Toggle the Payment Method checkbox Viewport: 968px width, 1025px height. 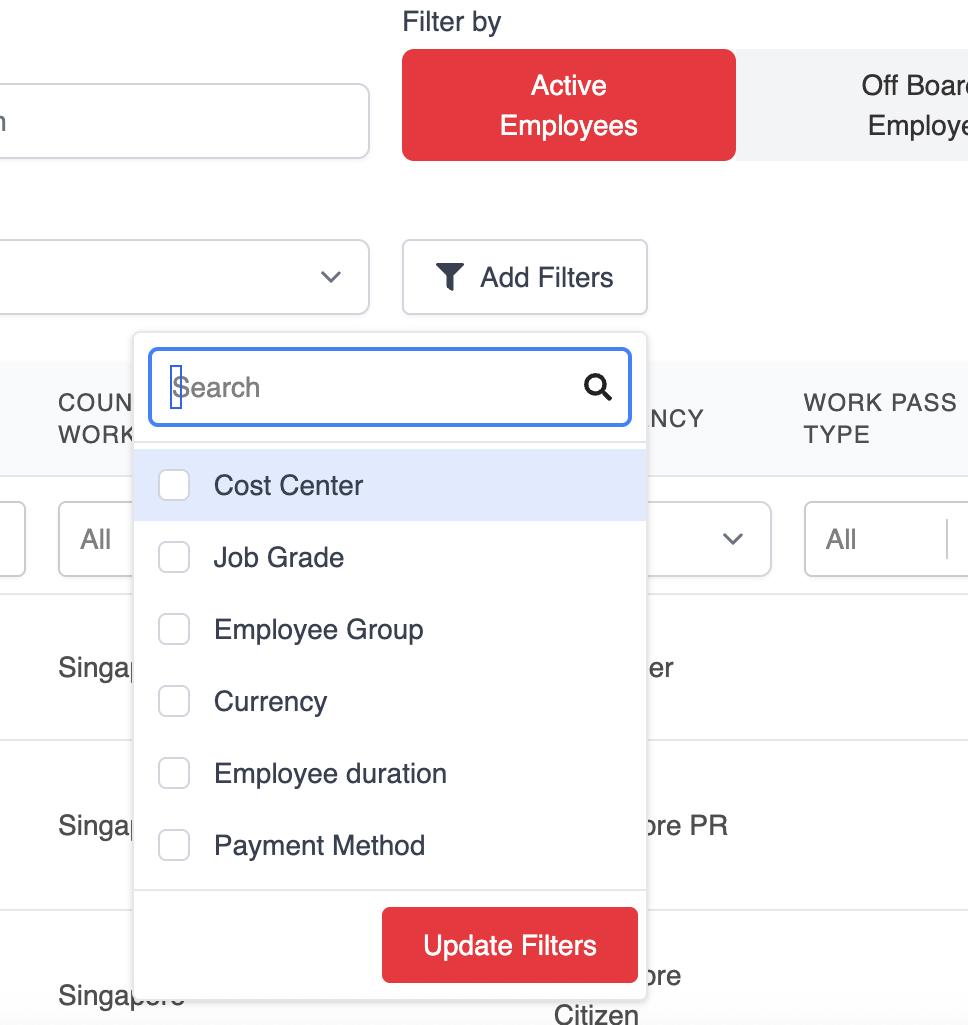tap(174, 845)
